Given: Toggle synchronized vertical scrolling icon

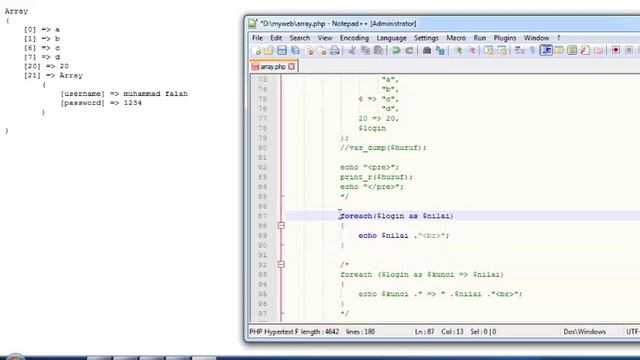Looking at the screenshot, I should (x=489, y=51).
